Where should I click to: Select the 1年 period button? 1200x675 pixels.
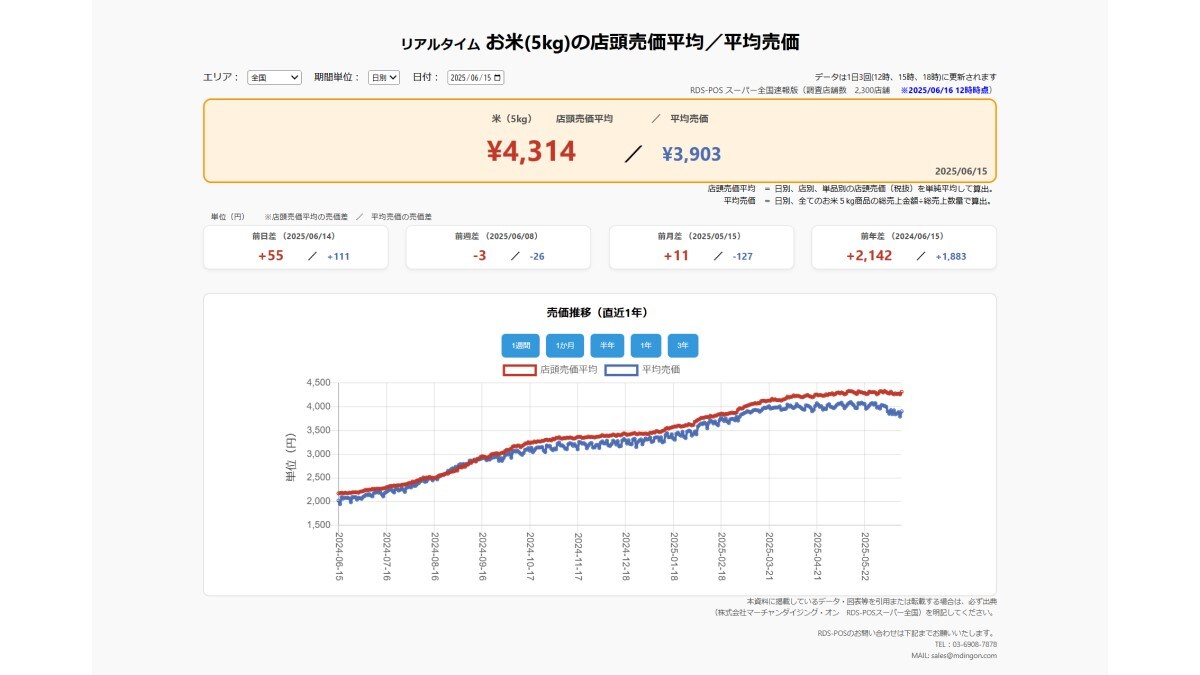tap(645, 345)
